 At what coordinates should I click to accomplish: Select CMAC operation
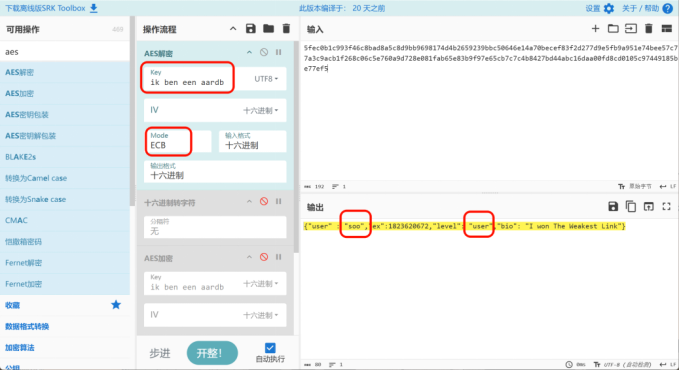(65, 220)
